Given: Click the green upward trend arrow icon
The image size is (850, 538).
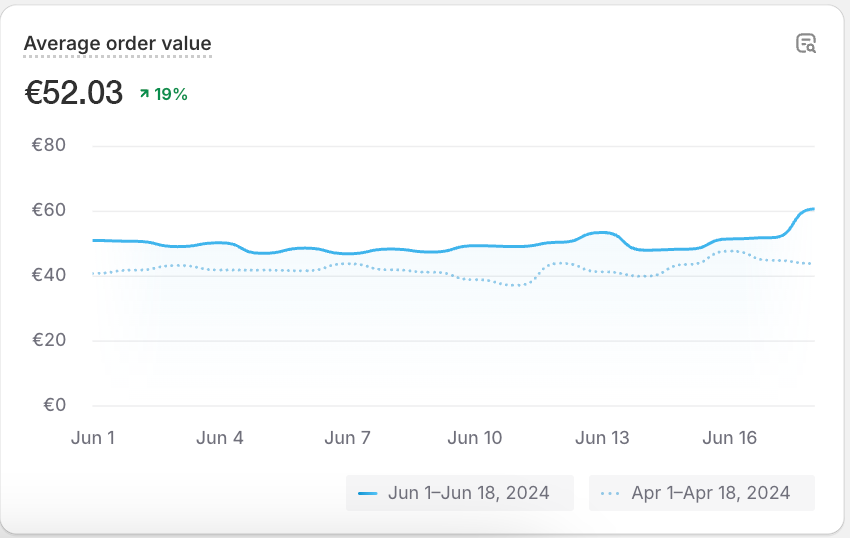Looking at the screenshot, I should [144, 94].
